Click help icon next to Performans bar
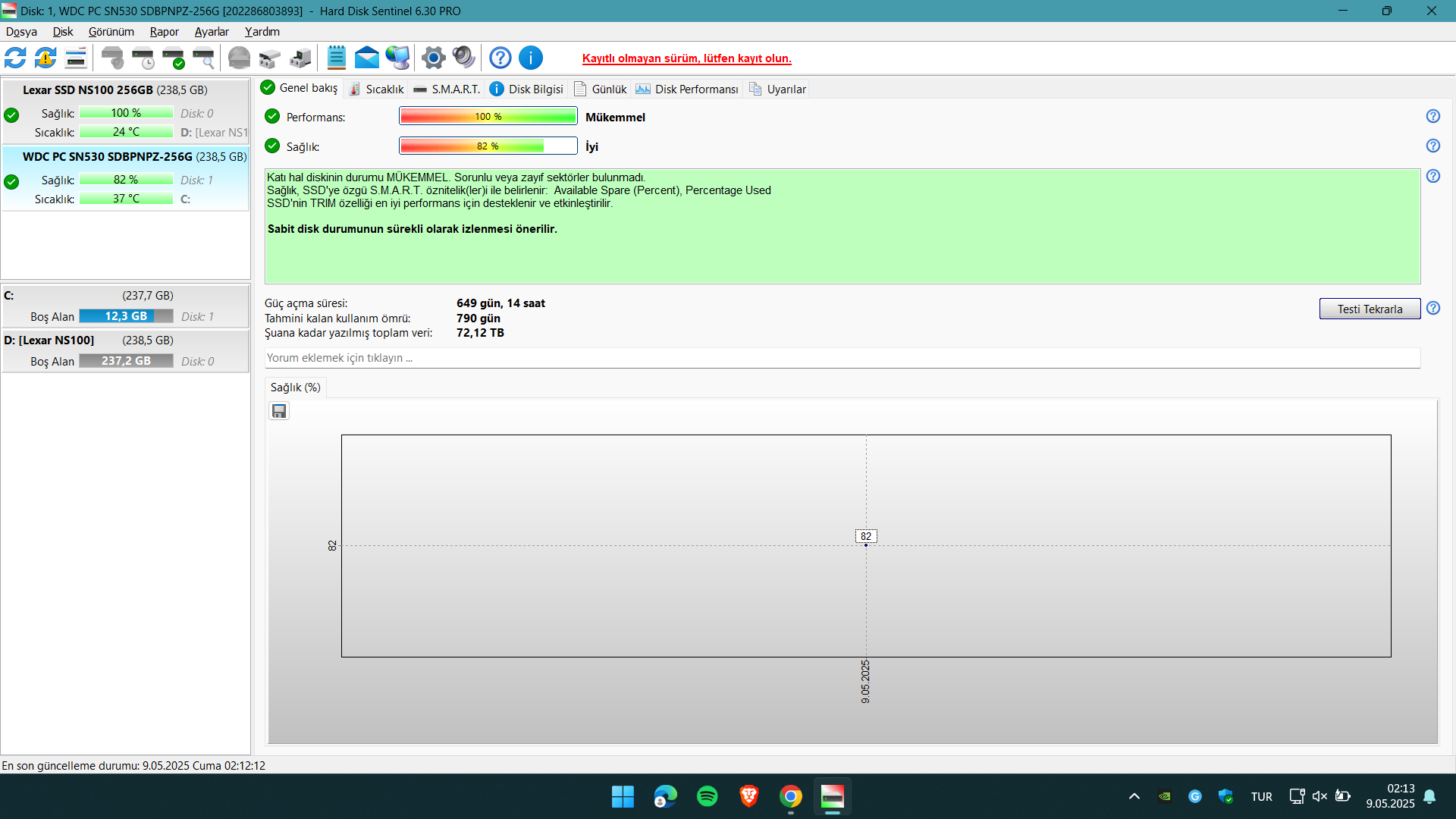The width and height of the screenshot is (1456, 819). [x=1433, y=116]
